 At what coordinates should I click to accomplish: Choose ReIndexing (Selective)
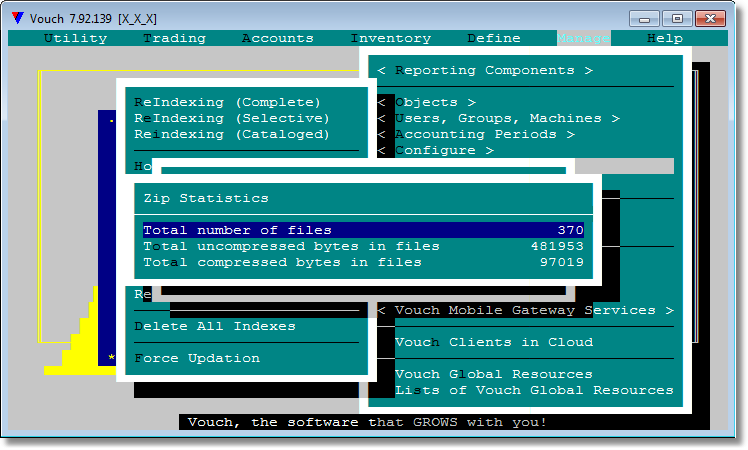tap(232, 118)
